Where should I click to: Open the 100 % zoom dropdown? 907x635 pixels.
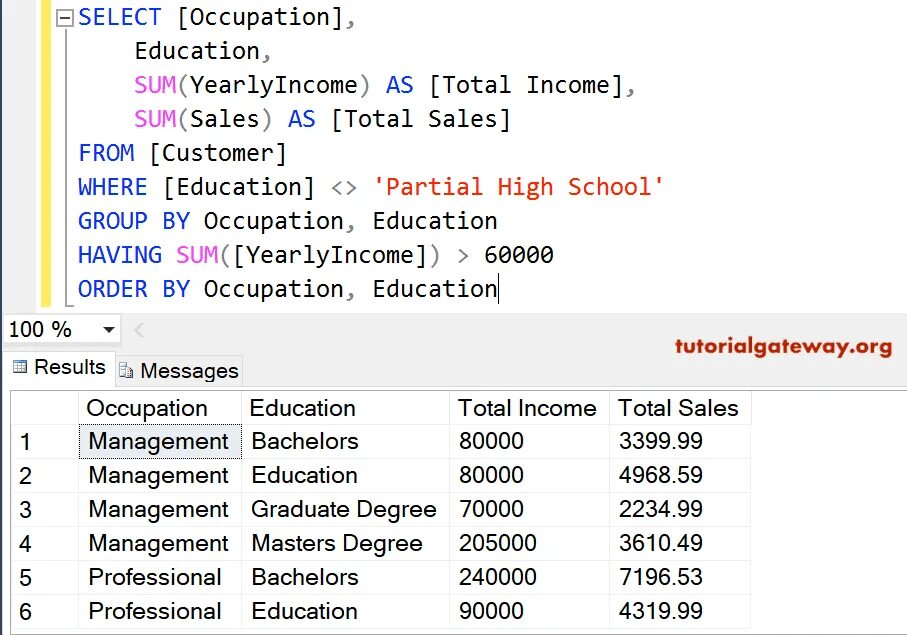coord(108,330)
